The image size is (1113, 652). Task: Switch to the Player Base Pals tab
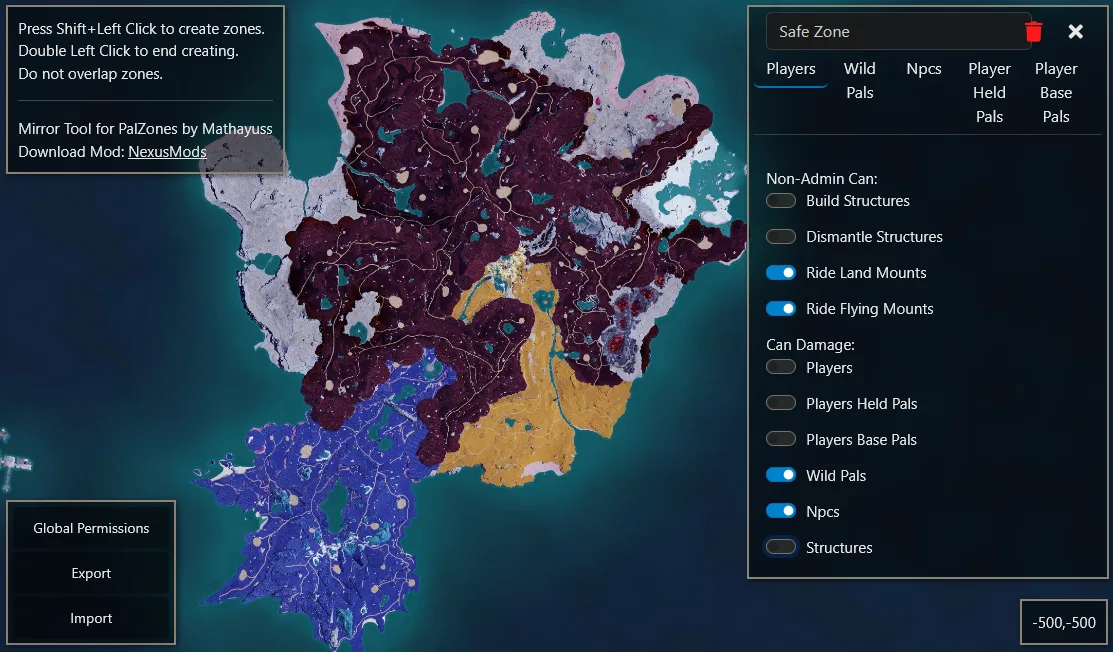(x=1056, y=92)
